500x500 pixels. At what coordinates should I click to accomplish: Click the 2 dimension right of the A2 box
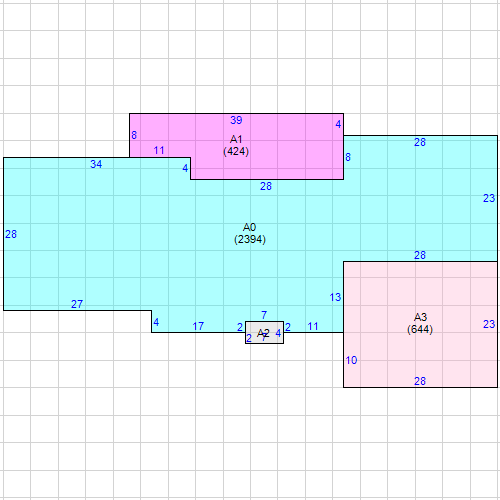tap(288, 327)
